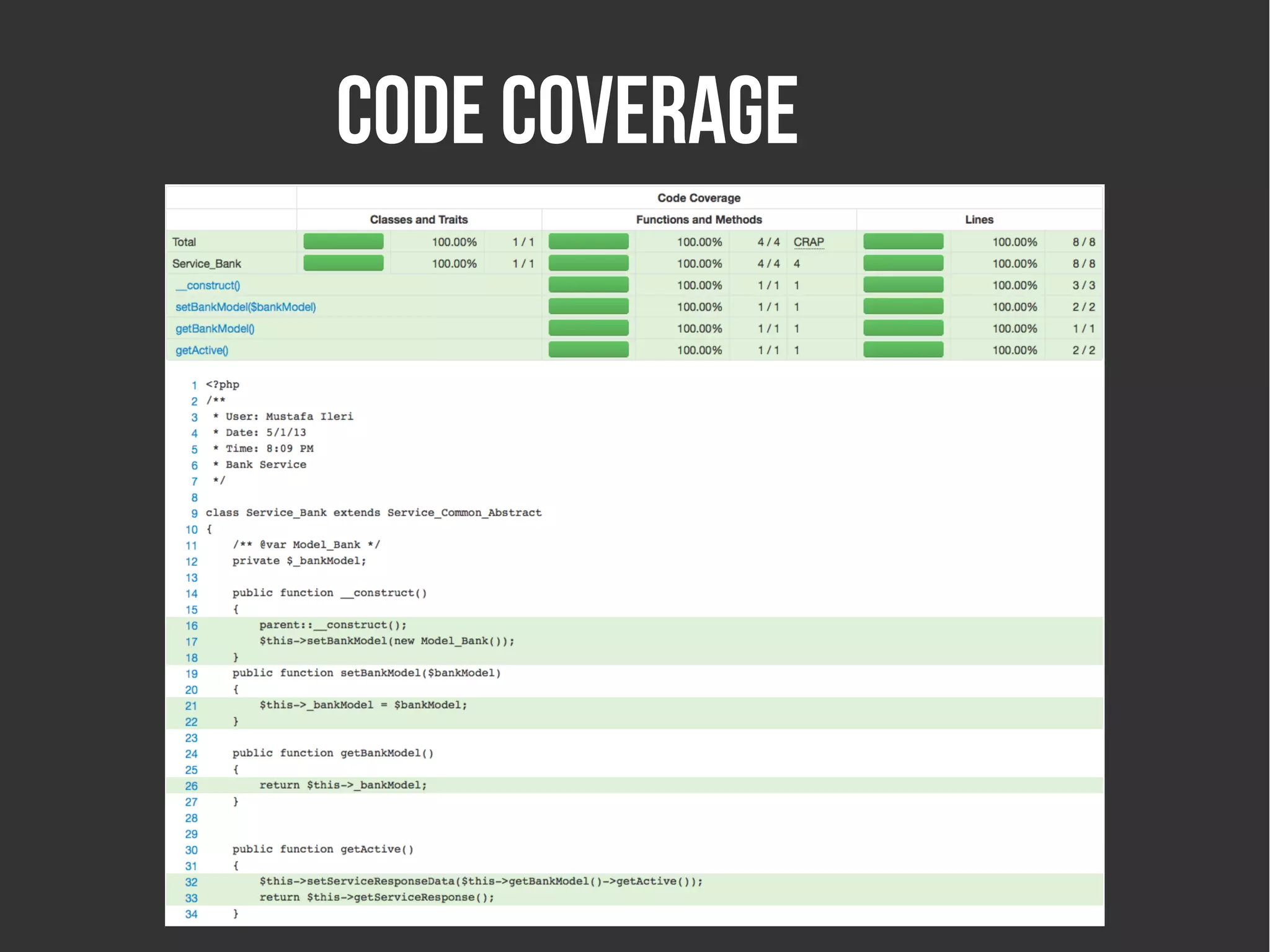The height and width of the screenshot is (952, 1270).
Task: Jump to source line number 19
Action: click(x=192, y=674)
